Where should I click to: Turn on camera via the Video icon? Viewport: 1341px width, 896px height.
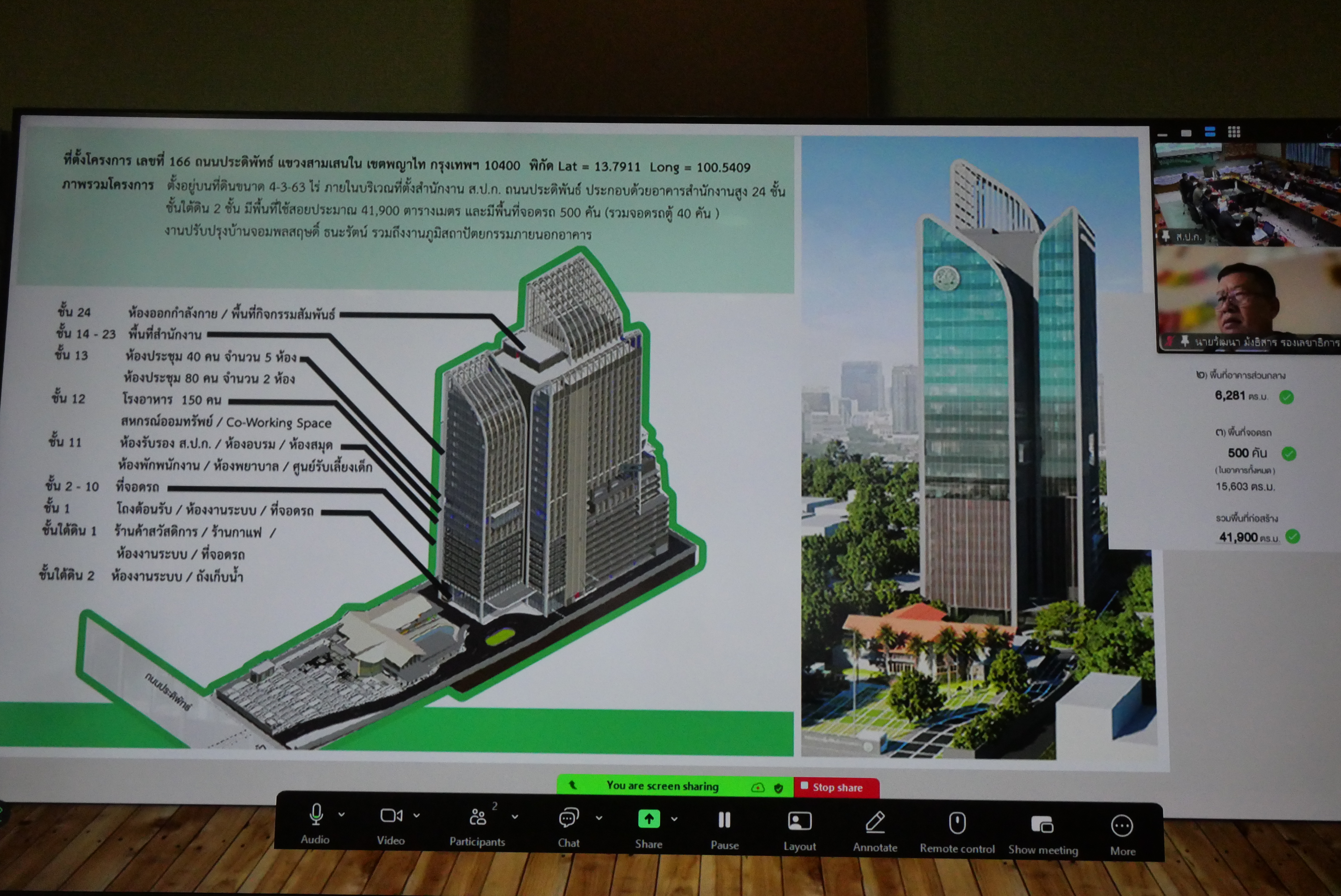tap(391, 815)
